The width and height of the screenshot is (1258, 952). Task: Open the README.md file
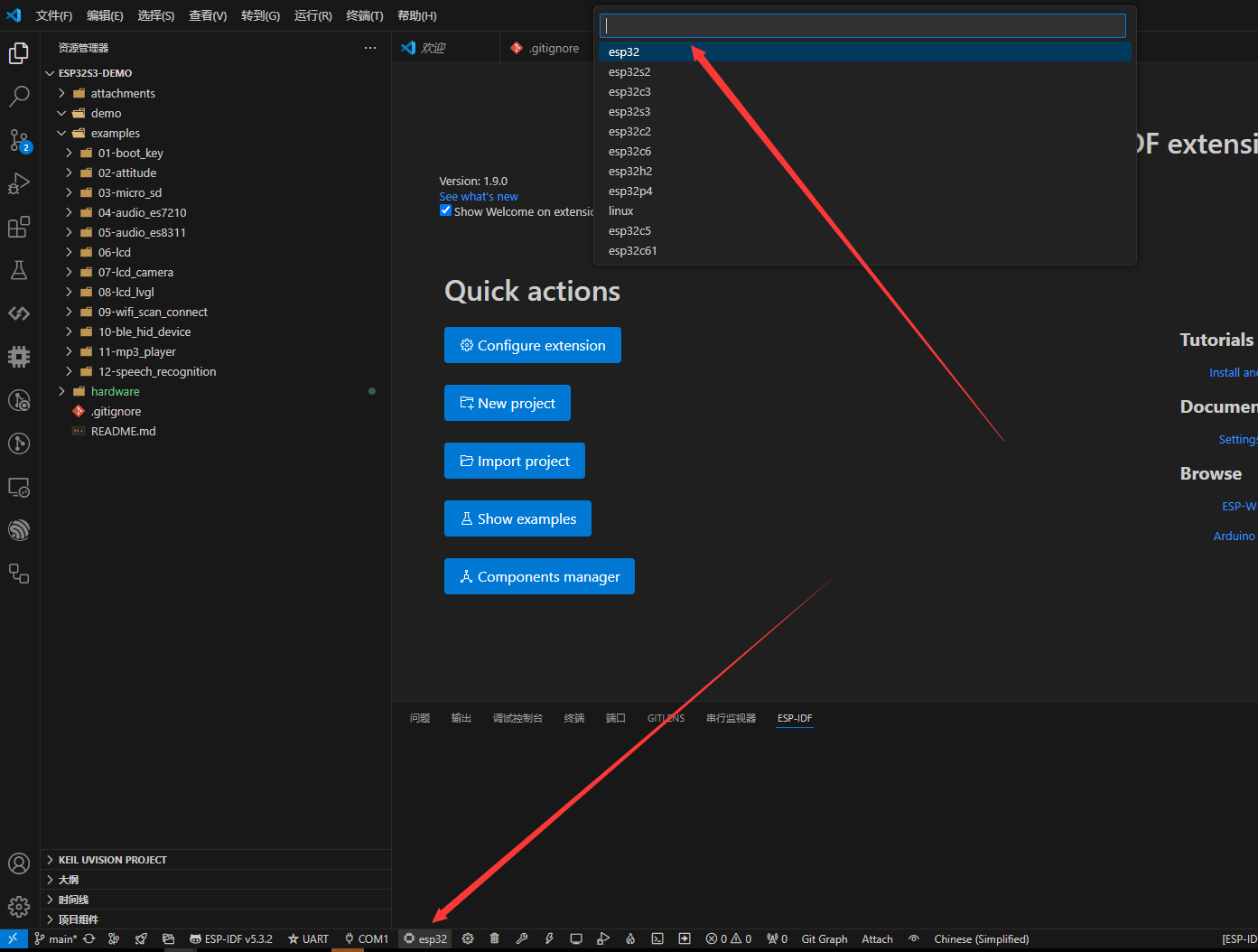click(123, 431)
